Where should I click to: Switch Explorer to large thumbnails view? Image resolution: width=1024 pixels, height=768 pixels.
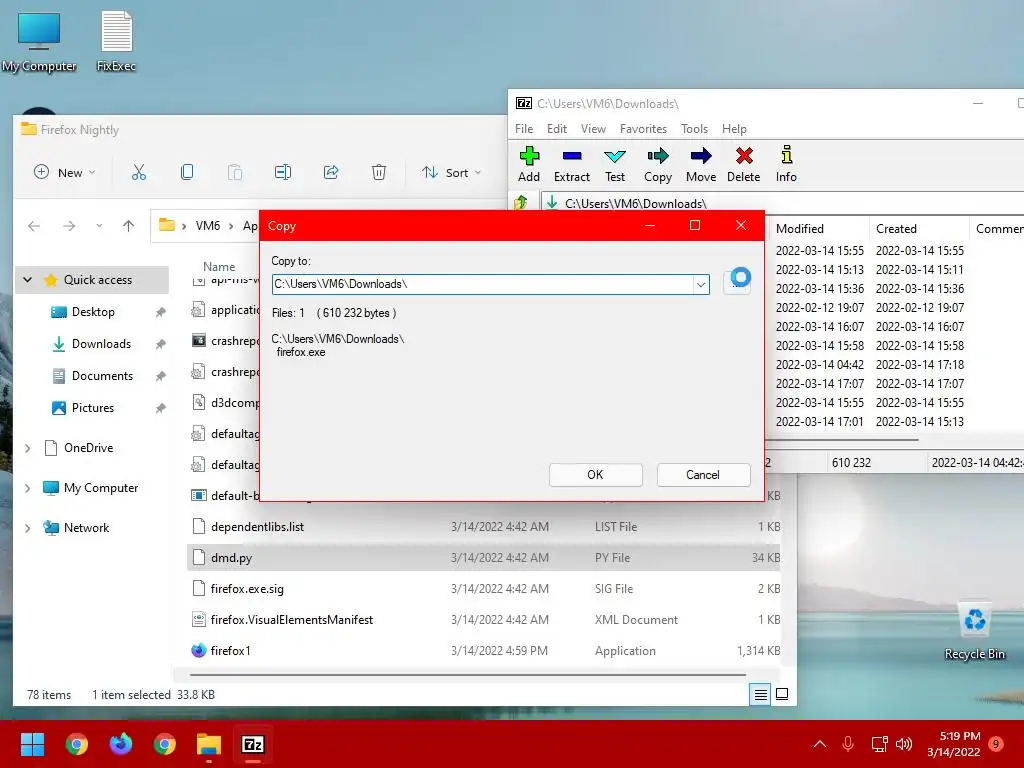pyautogui.click(x=782, y=695)
